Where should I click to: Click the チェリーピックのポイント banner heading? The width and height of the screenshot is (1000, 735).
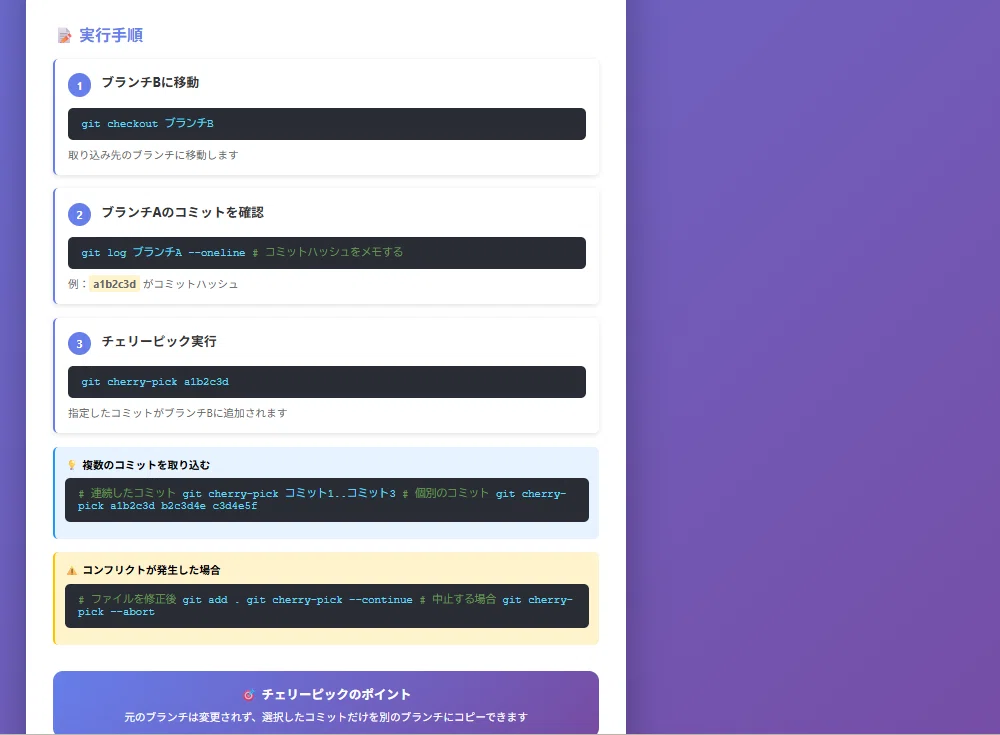pyautogui.click(x=336, y=695)
